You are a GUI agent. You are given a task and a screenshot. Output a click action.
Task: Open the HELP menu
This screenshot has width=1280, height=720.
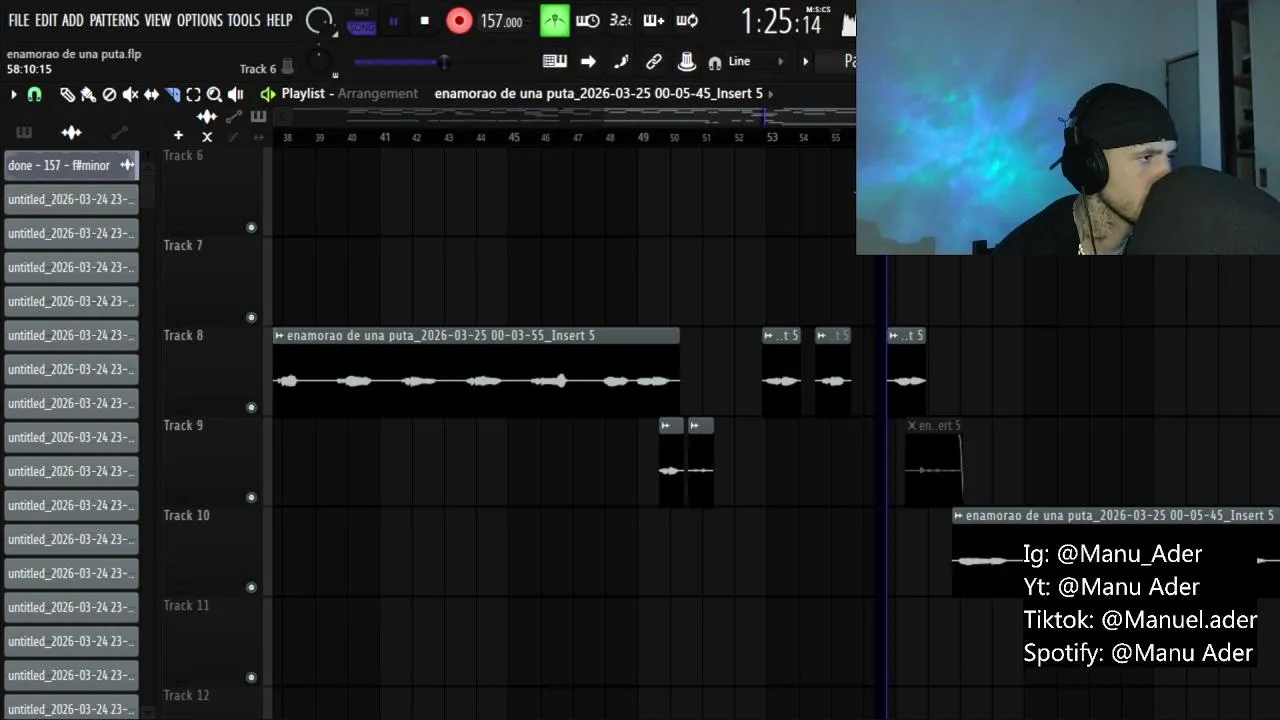coord(279,20)
